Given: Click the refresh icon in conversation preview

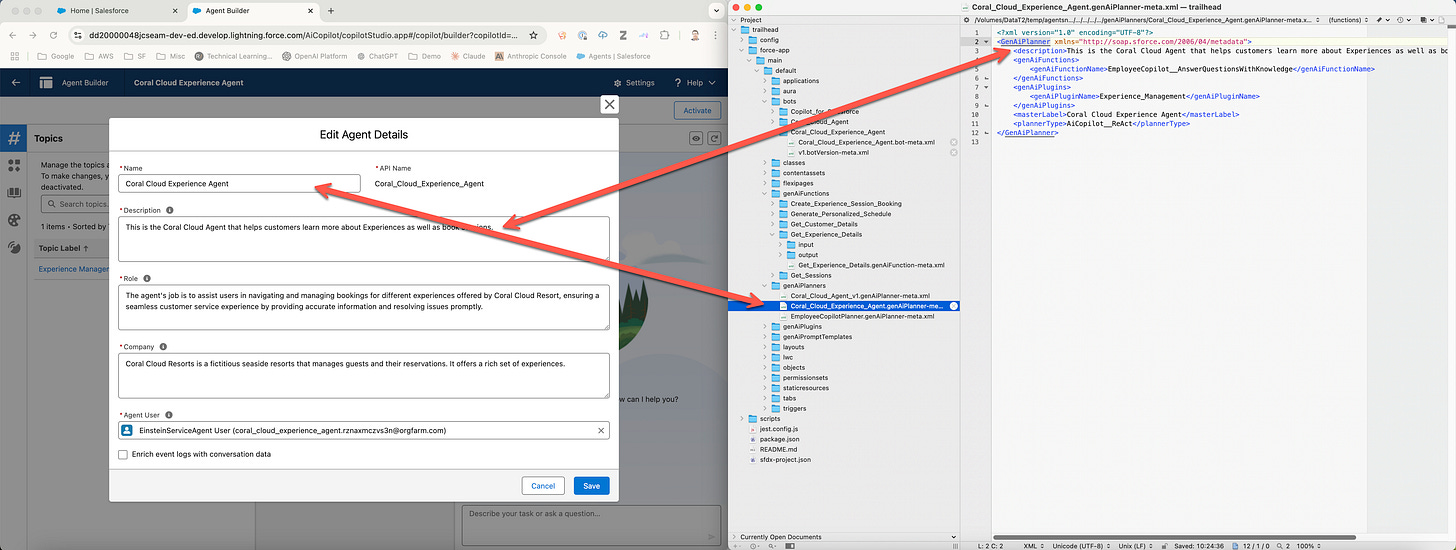Looking at the screenshot, I should (714, 138).
